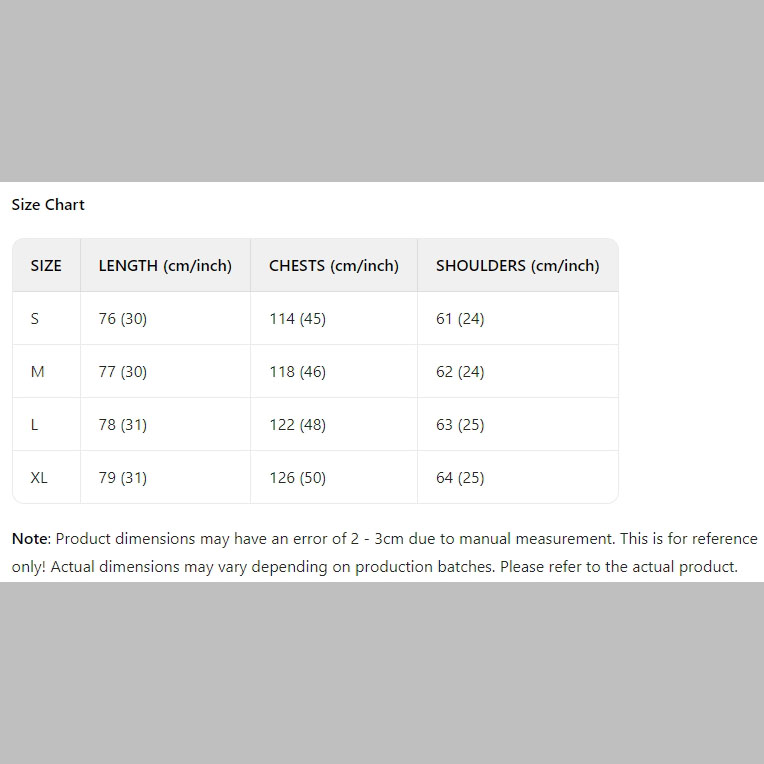Select the 77 (30) length cell
The height and width of the screenshot is (764, 764).
[x=123, y=372]
